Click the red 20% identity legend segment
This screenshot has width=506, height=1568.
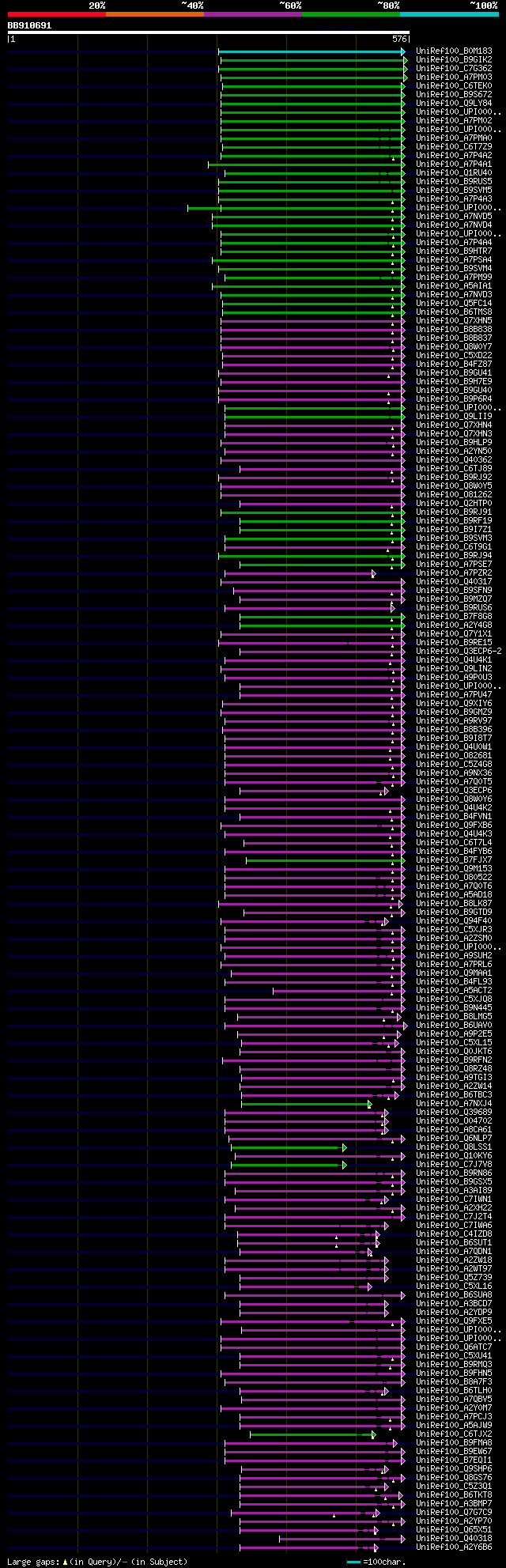coord(57,14)
